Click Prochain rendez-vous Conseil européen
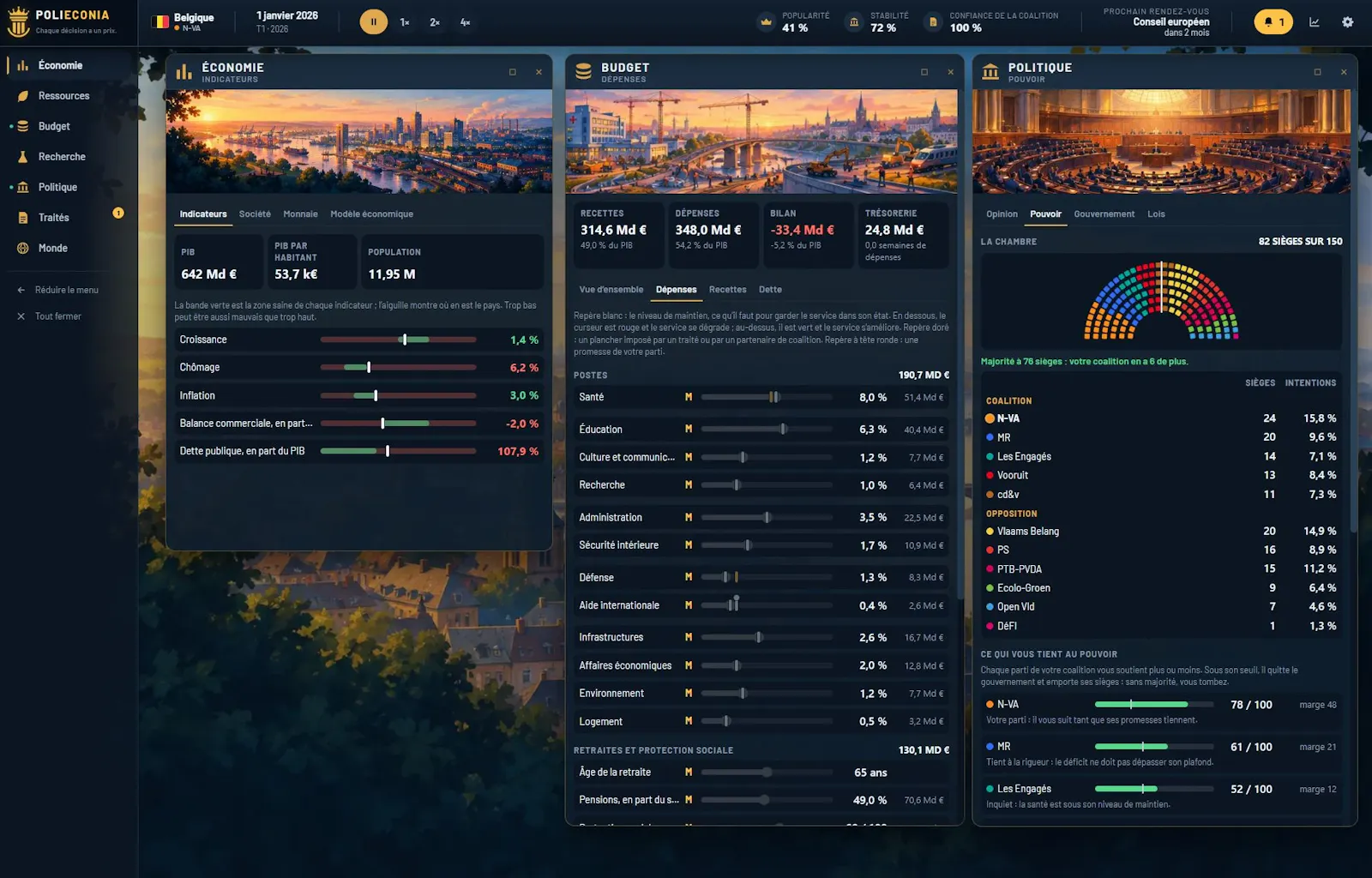The width and height of the screenshot is (1372, 878). click(1156, 22)
